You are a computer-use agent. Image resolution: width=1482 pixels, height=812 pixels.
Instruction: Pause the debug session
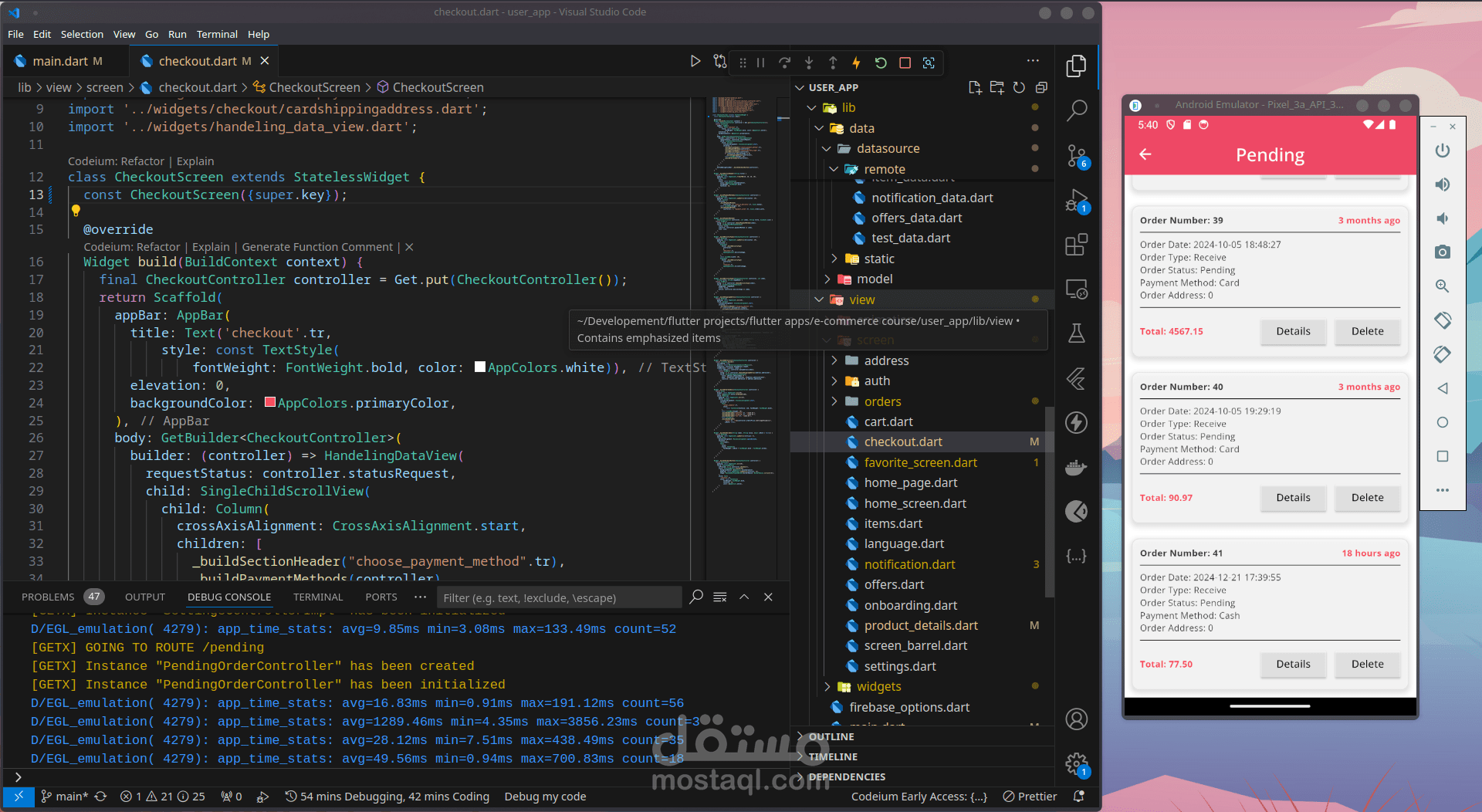tap(760, 63)
